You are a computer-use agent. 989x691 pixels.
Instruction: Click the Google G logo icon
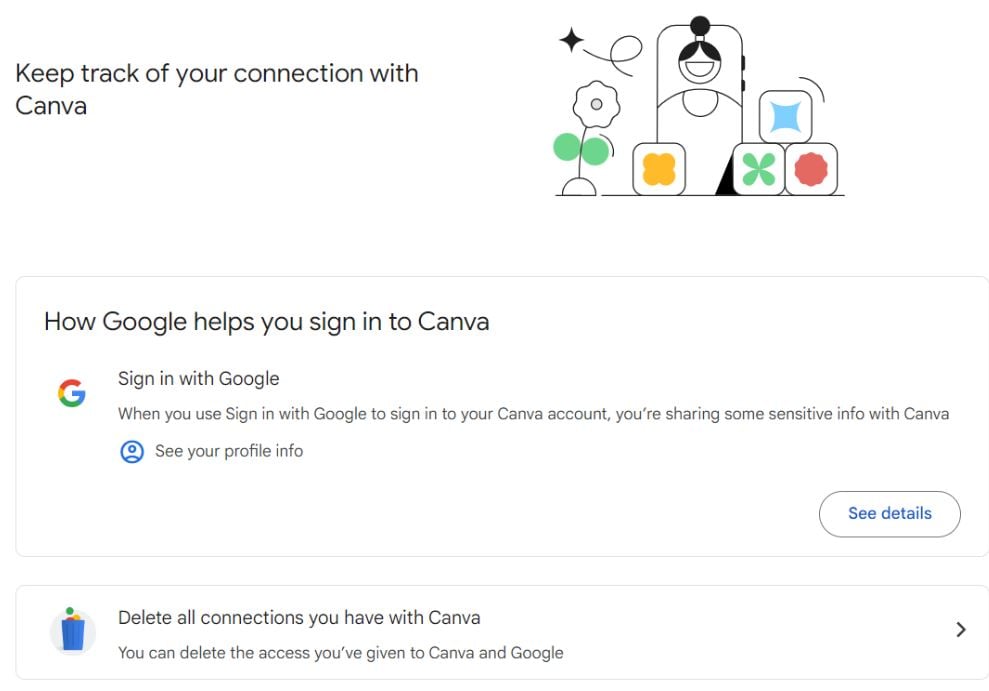(72, 393)
